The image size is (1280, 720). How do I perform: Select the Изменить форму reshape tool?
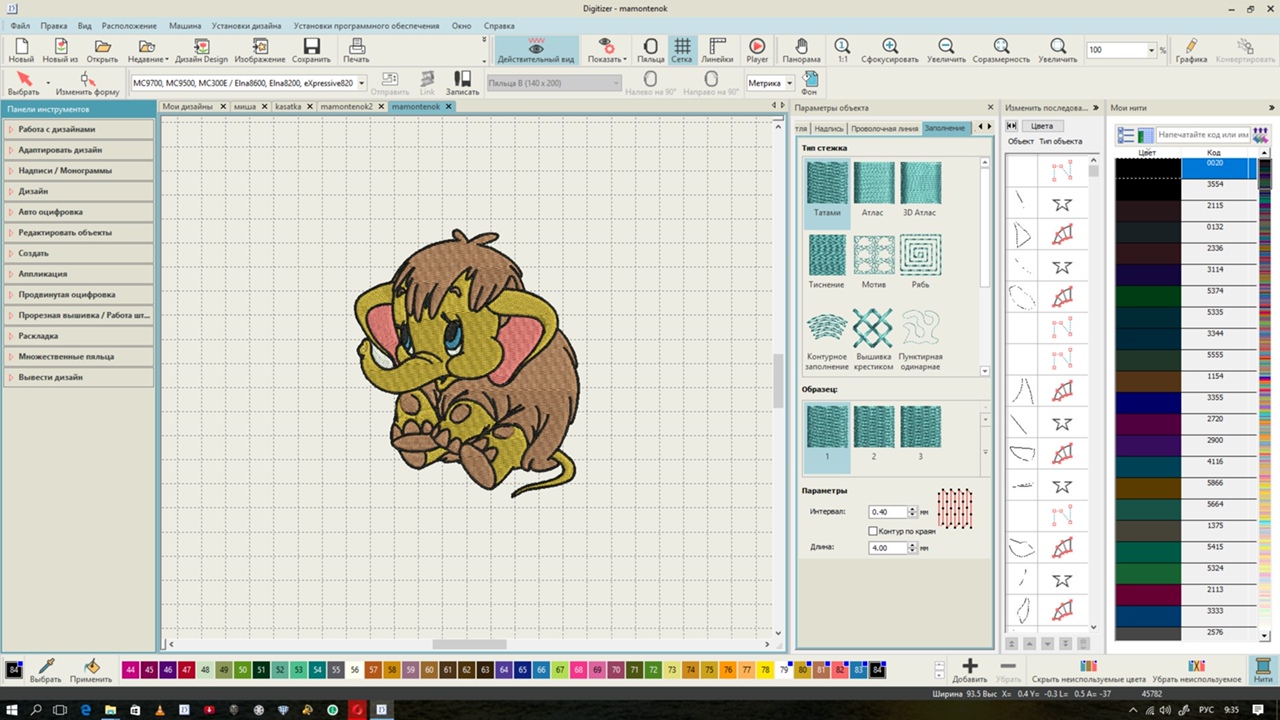[87, 83]
